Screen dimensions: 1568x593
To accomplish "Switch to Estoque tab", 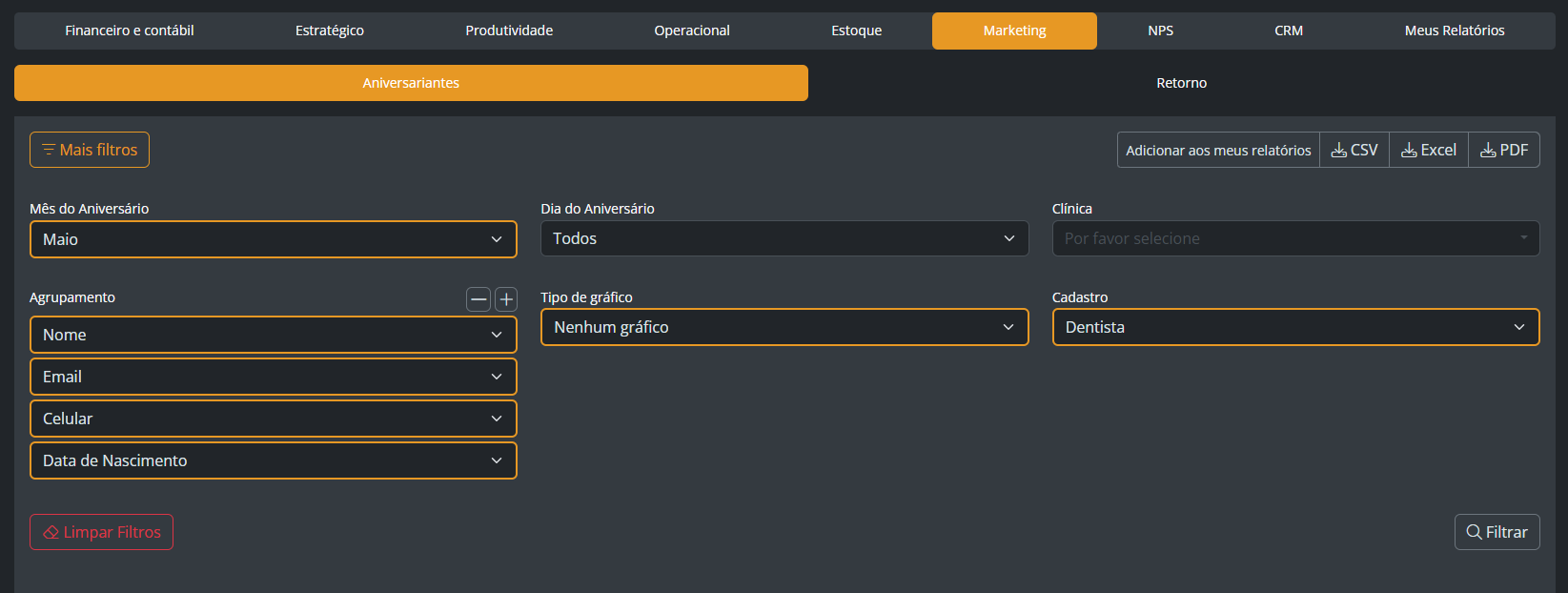I will pyautogui.click(x=856, y=31).
